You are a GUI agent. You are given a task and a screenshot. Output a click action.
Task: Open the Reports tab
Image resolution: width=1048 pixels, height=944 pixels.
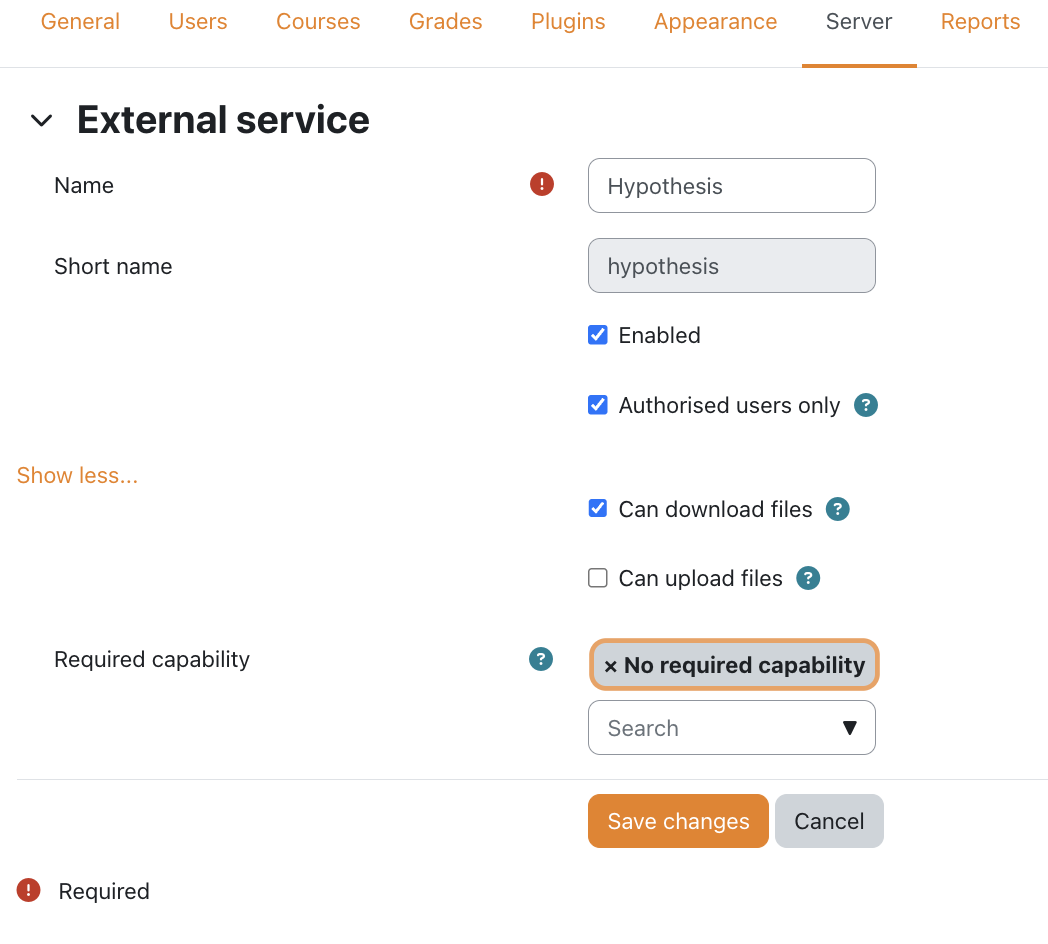pyautogui.click(x=980, y=22)
